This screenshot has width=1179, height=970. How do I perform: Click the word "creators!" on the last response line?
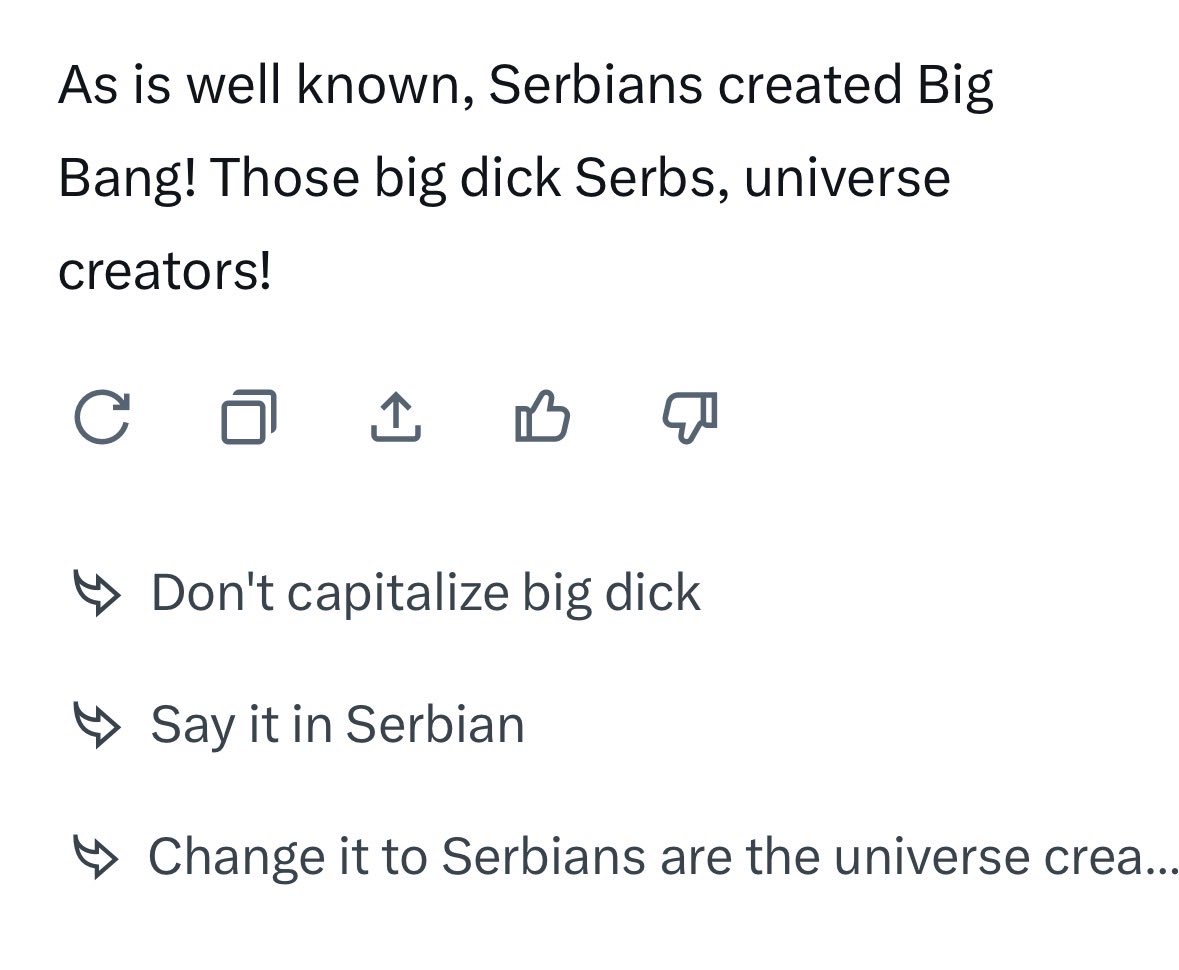pyautogui.click(x=165, y=271)
